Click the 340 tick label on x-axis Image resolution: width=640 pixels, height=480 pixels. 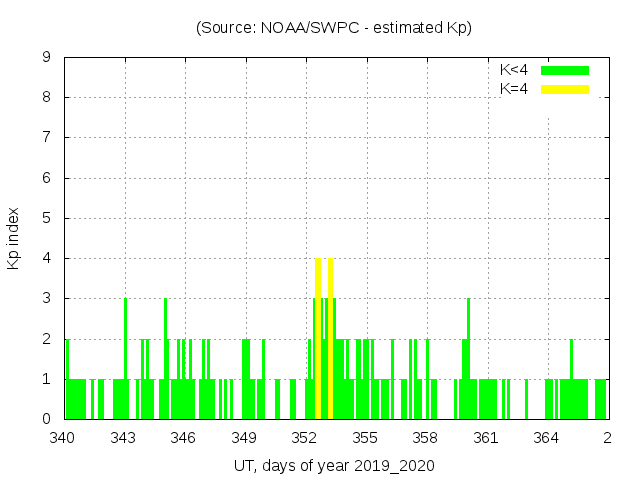click(x=63, y=437)
